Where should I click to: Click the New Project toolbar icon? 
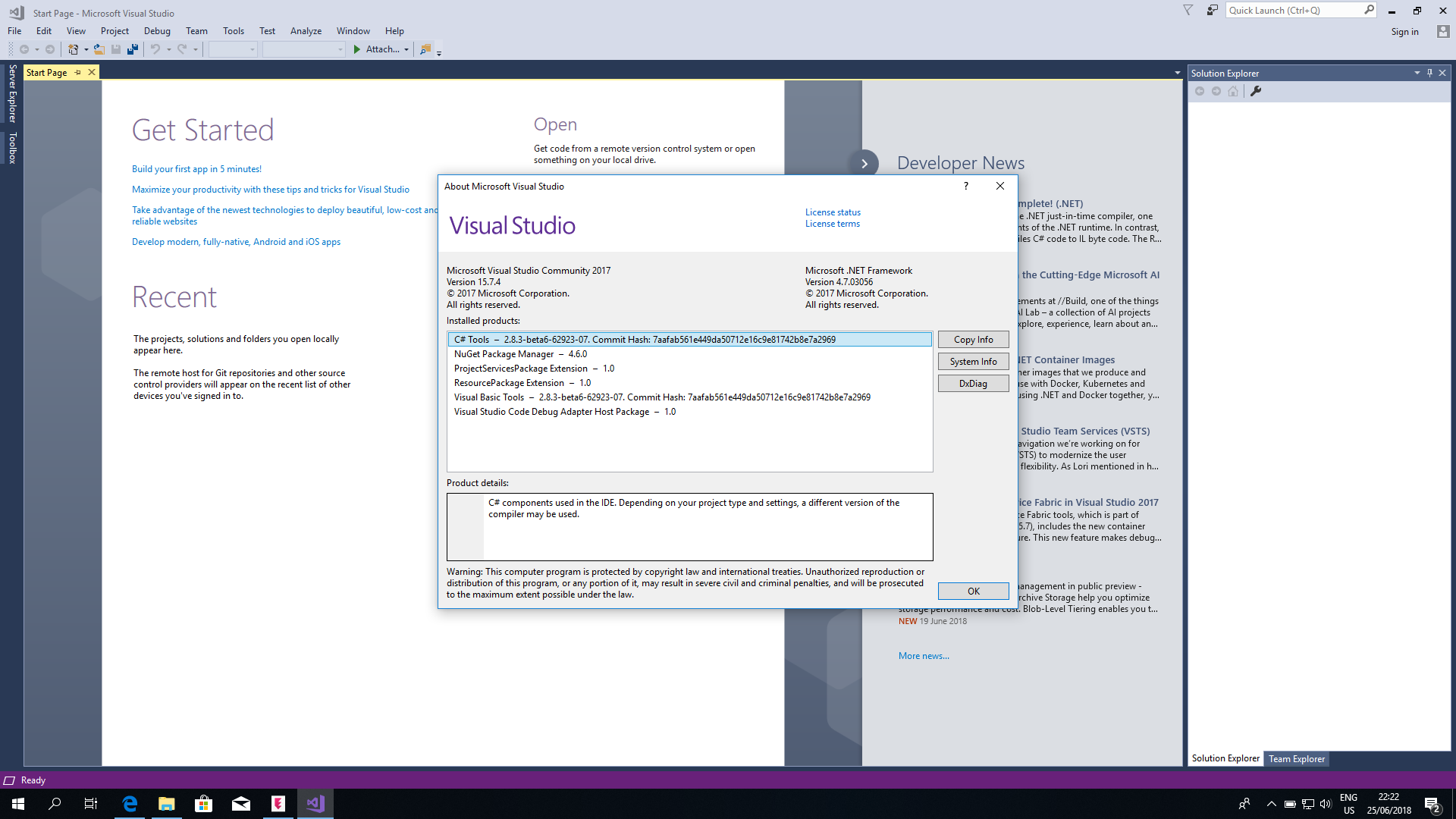click(x=74, y=49)
